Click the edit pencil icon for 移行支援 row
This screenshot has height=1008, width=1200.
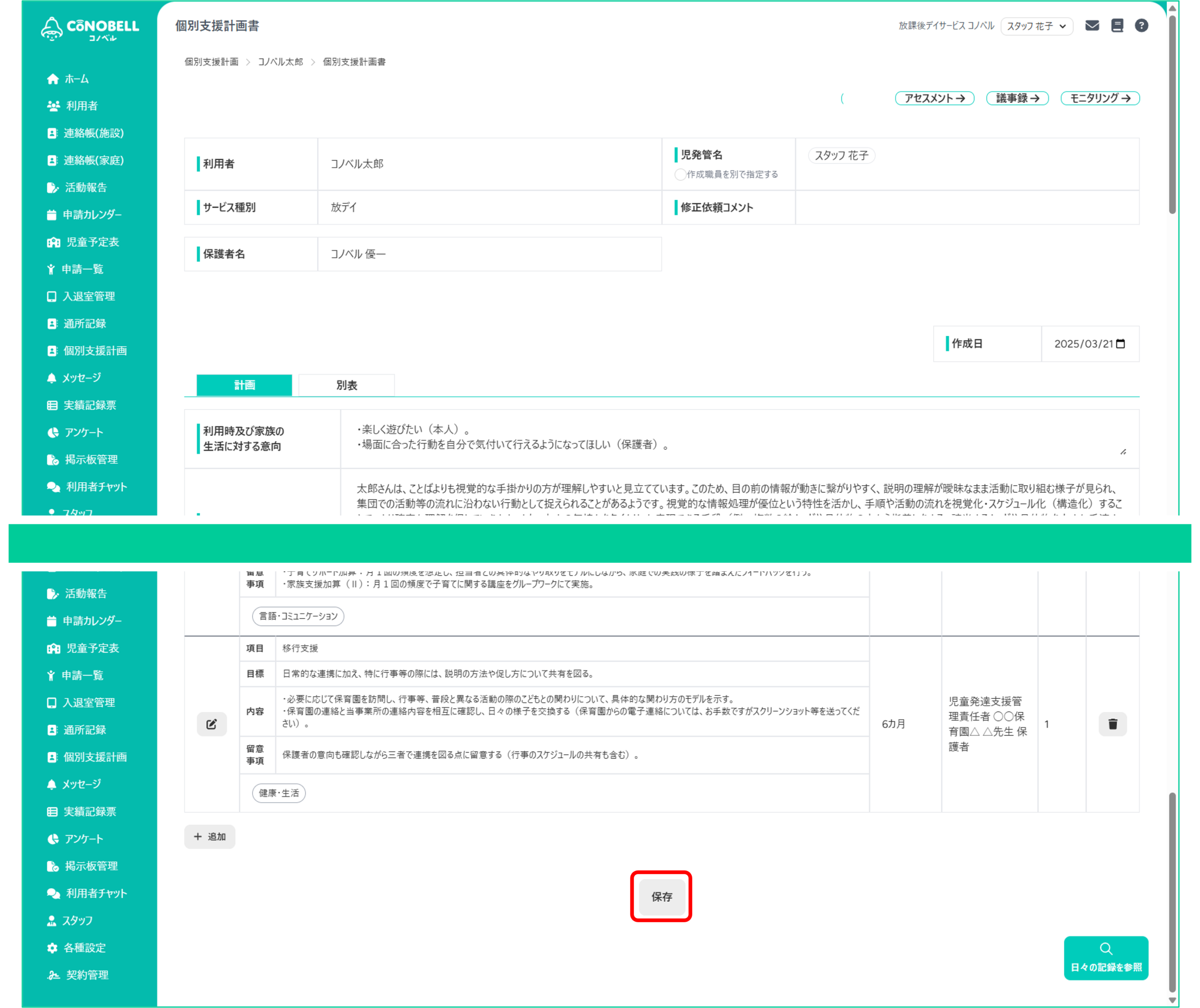(x=211, y=724)
